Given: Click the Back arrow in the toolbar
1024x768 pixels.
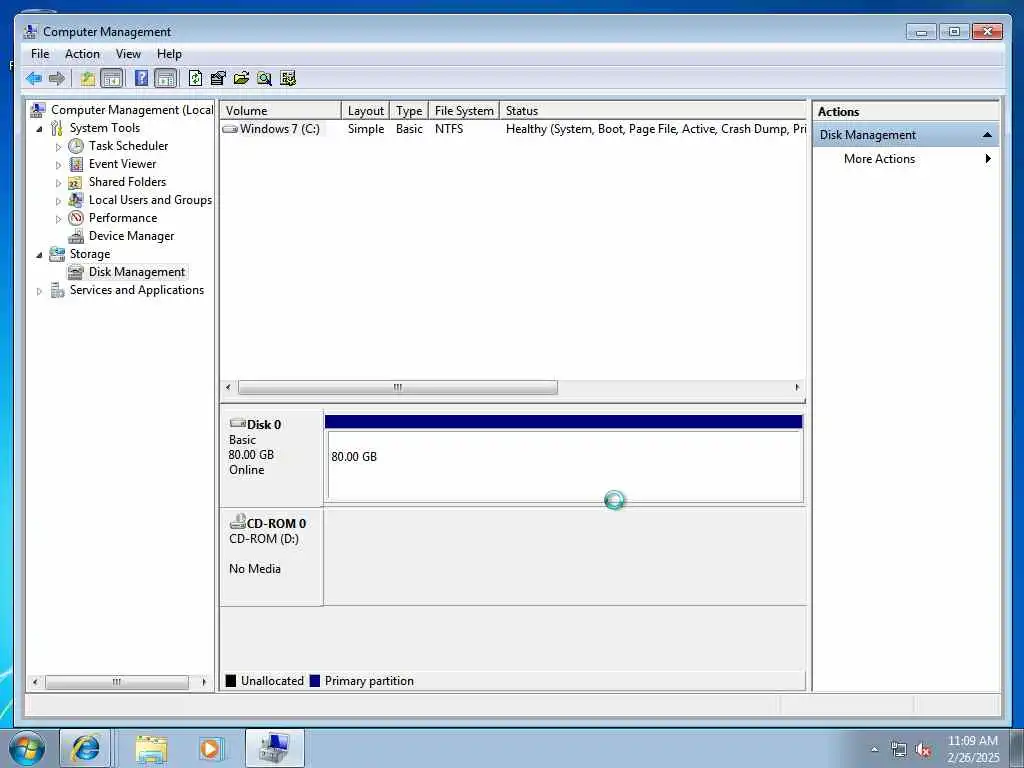Looking at the screenshot, I should (x=34, y=79).
